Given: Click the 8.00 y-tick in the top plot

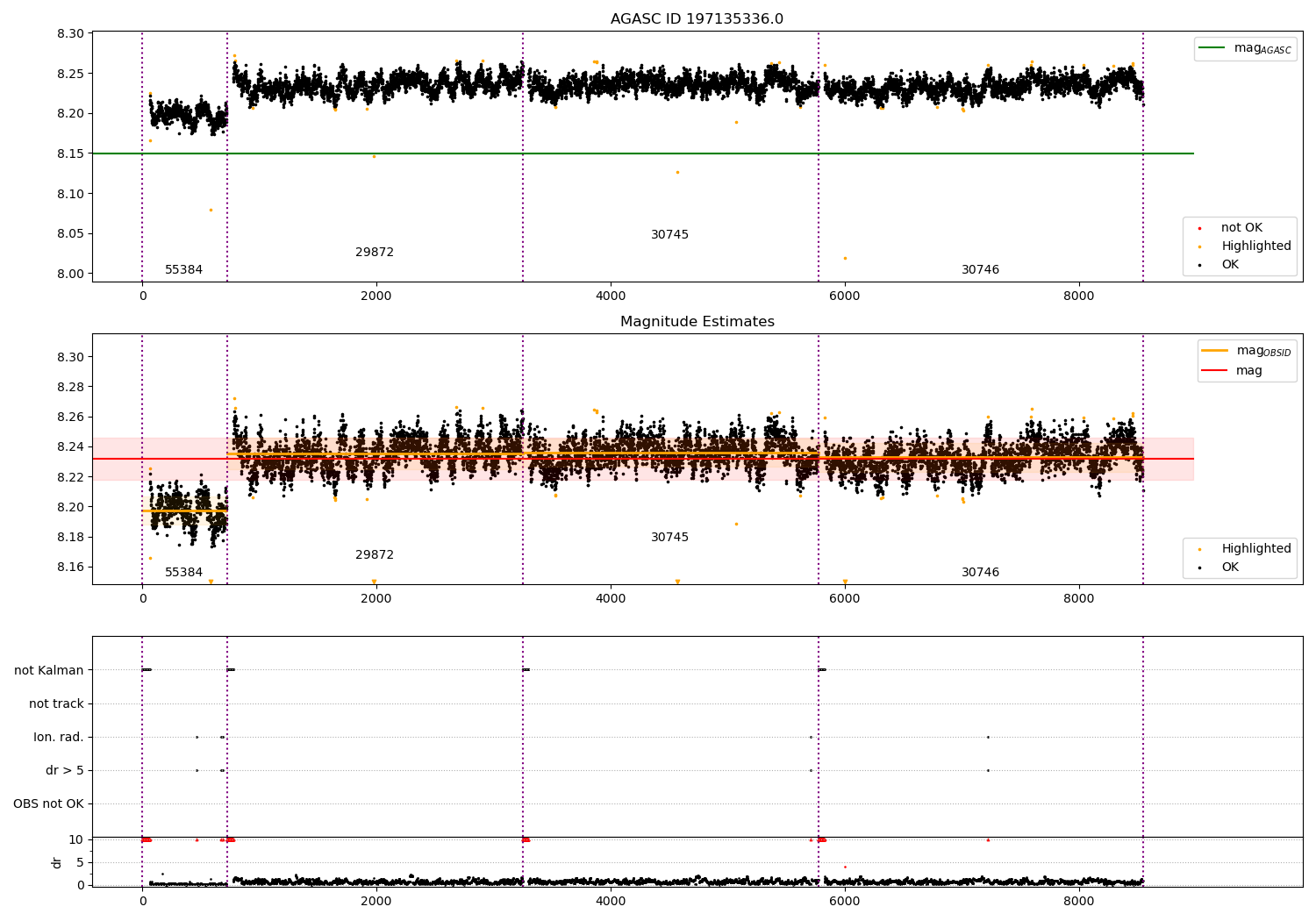Looking at the screenshot, I should (70, 274).
